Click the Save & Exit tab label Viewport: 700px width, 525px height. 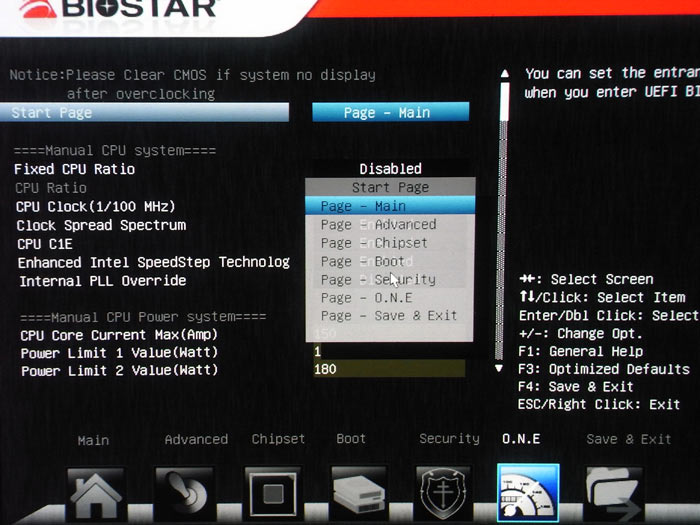(629, 439)
